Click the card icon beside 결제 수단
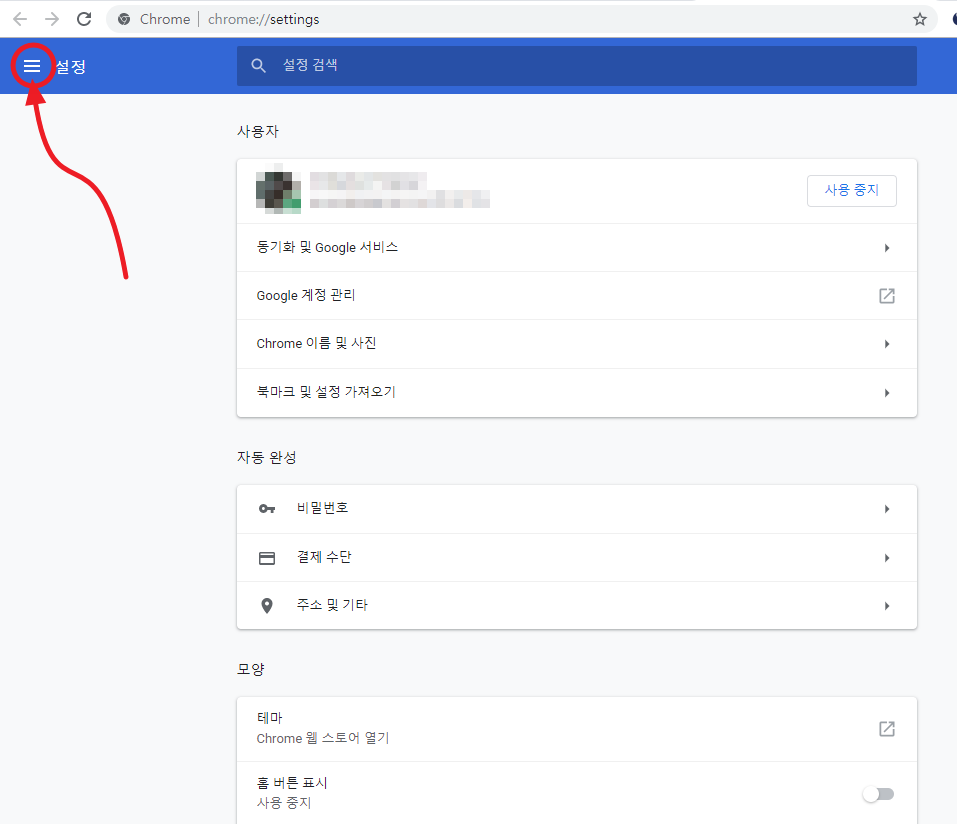The width and height of the screenshot is (957, 824). [267, 558]
